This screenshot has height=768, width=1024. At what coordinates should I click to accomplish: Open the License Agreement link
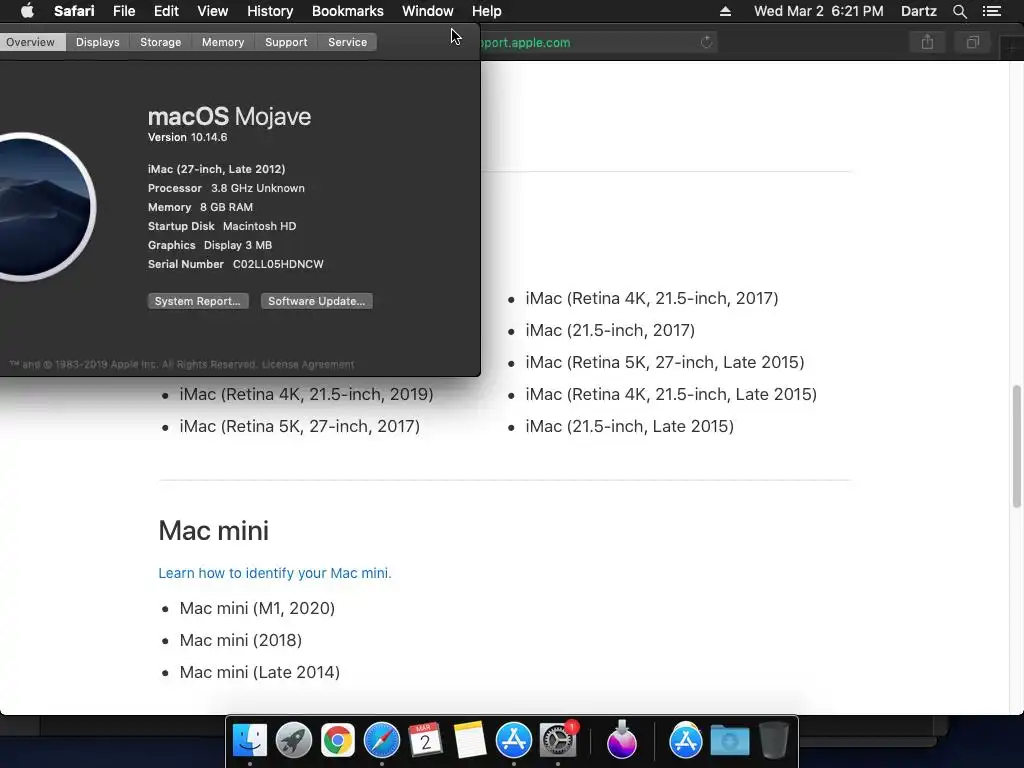(308, 364)
